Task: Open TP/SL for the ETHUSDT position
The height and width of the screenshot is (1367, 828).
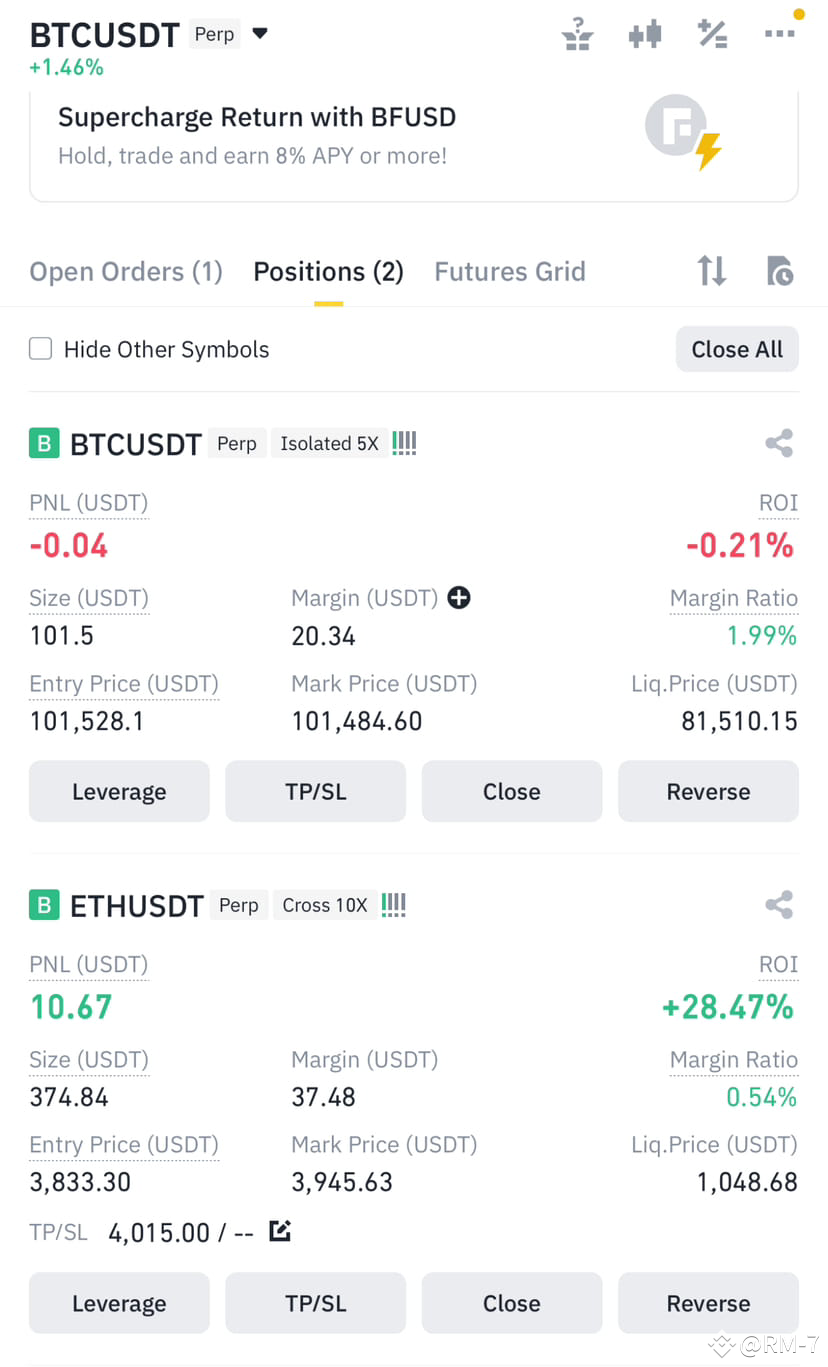Action: (x=315, y=1303)
